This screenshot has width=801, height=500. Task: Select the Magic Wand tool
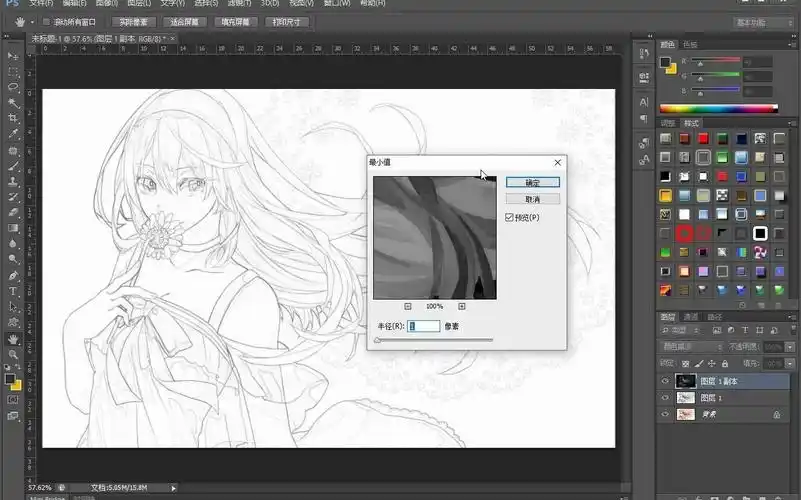click(14, 102)
